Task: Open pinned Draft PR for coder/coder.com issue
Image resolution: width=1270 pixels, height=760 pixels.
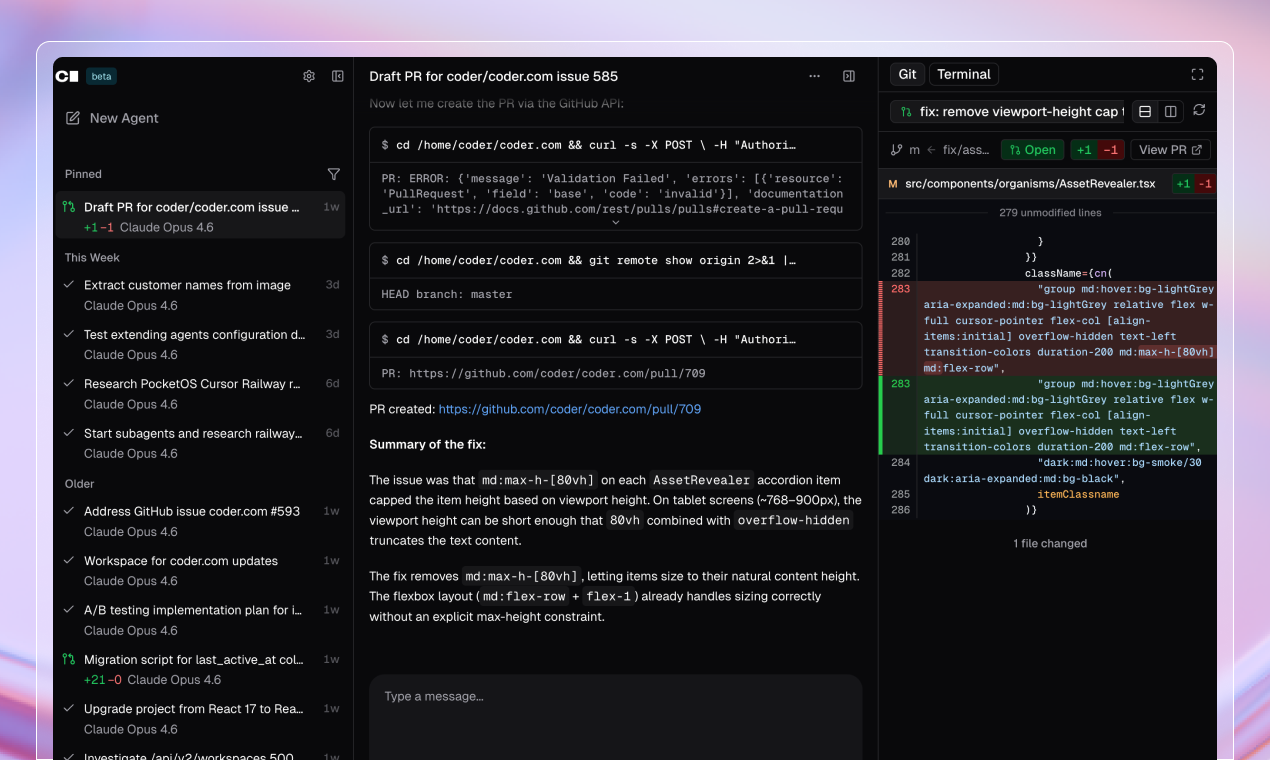Action: (x=200, y=216)
